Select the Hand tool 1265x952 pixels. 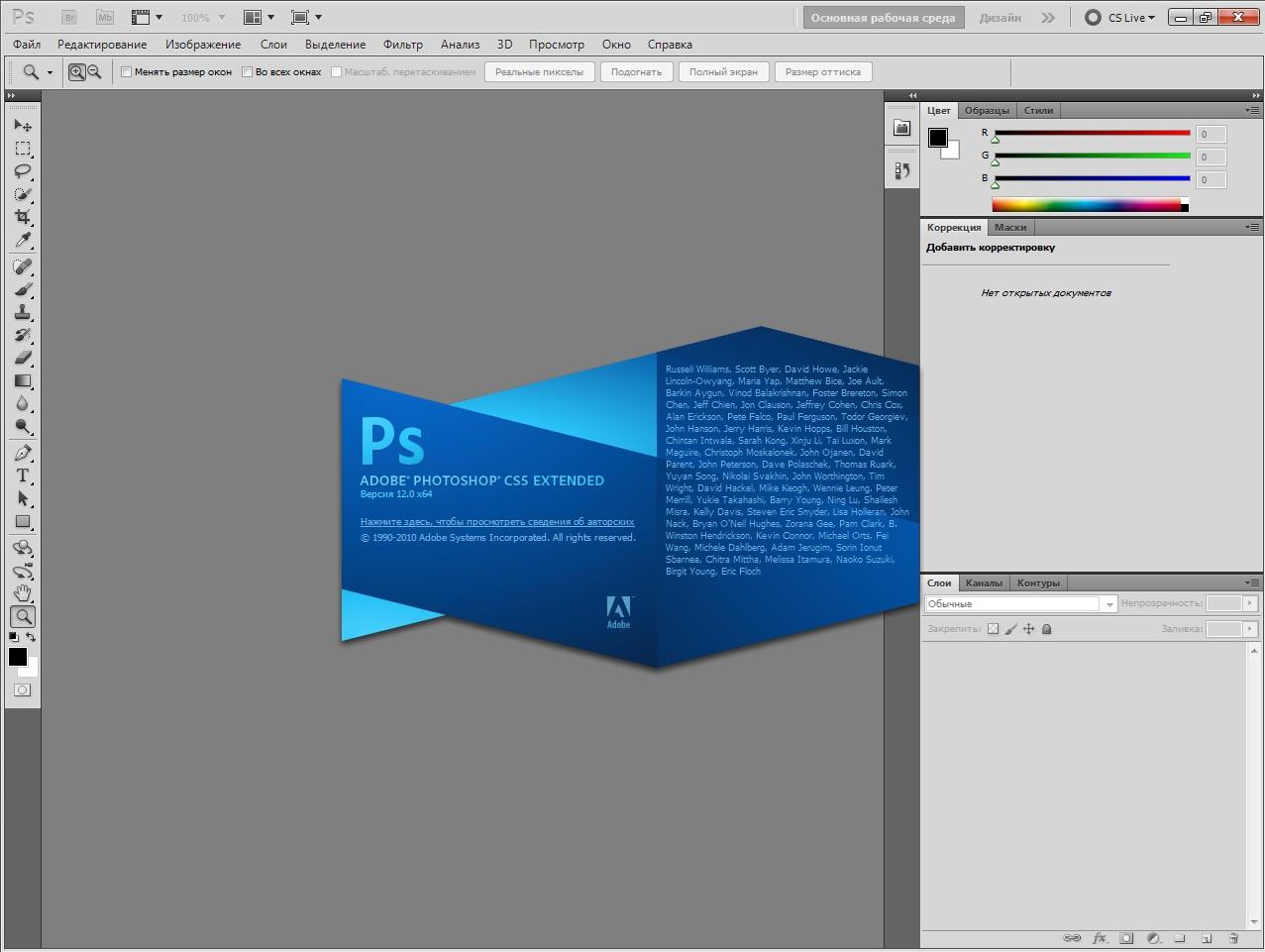point(23,593)
